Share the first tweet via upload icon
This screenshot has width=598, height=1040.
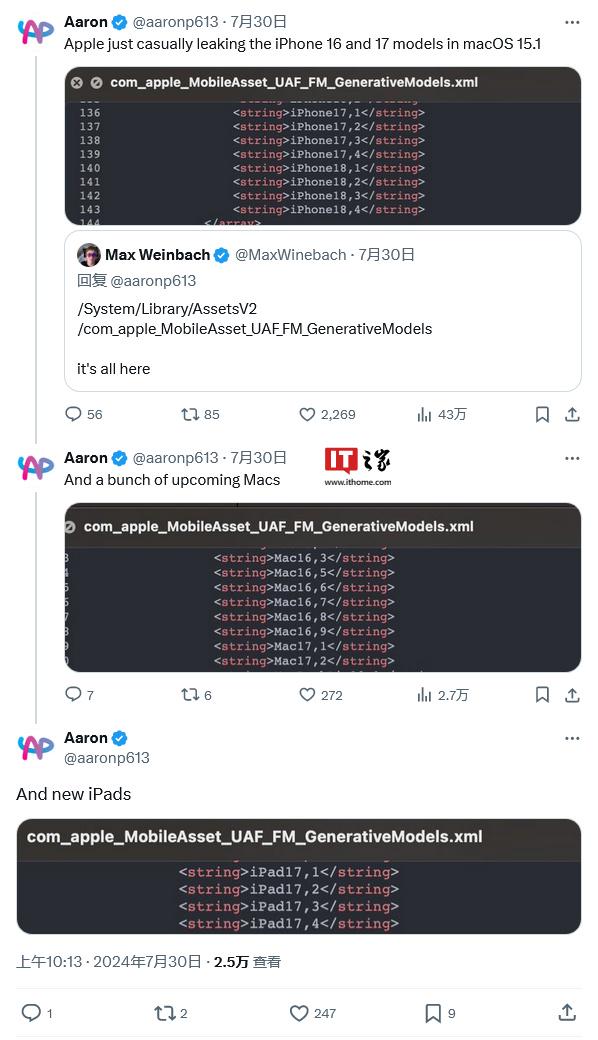(572, 415)
